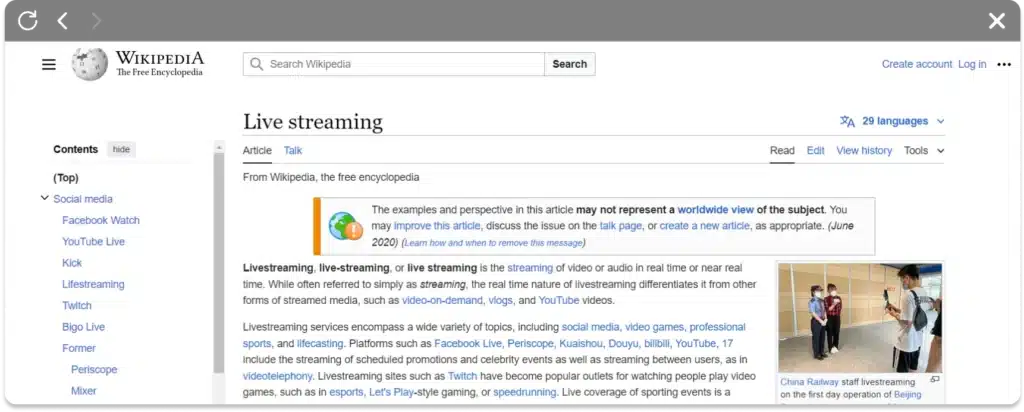Image resolution: width=1024 pixels, height=412 pixels.
Task: Collapse the Social media contents section
Action: 44,198
